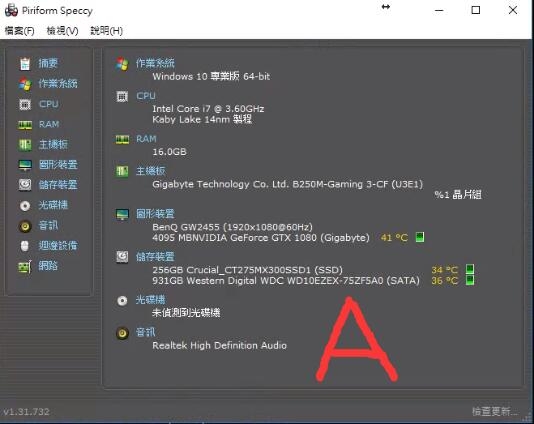Click the 網路 network icon in sidebar

[25, 267]
